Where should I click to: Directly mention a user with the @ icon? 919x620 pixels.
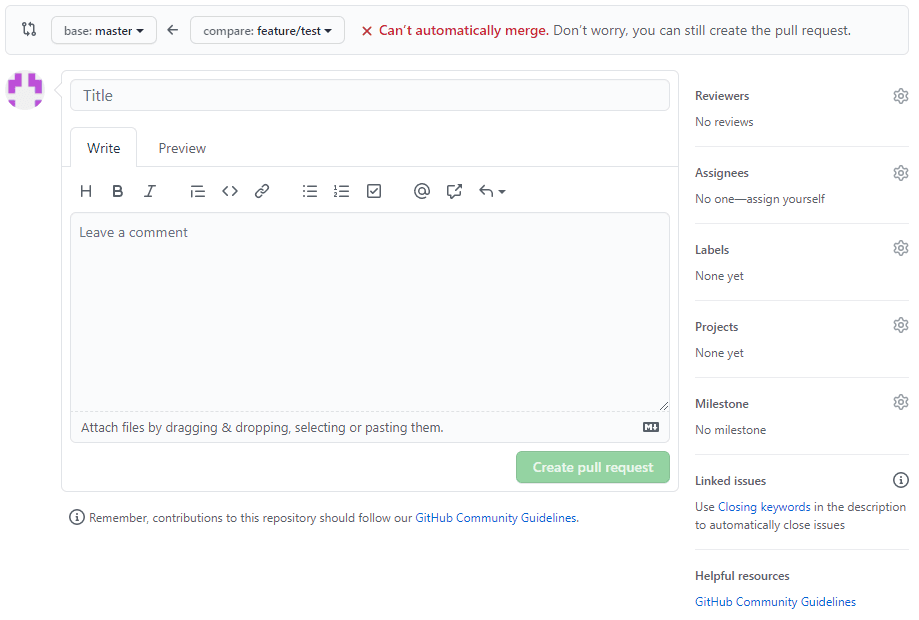(x=421, y=191)
